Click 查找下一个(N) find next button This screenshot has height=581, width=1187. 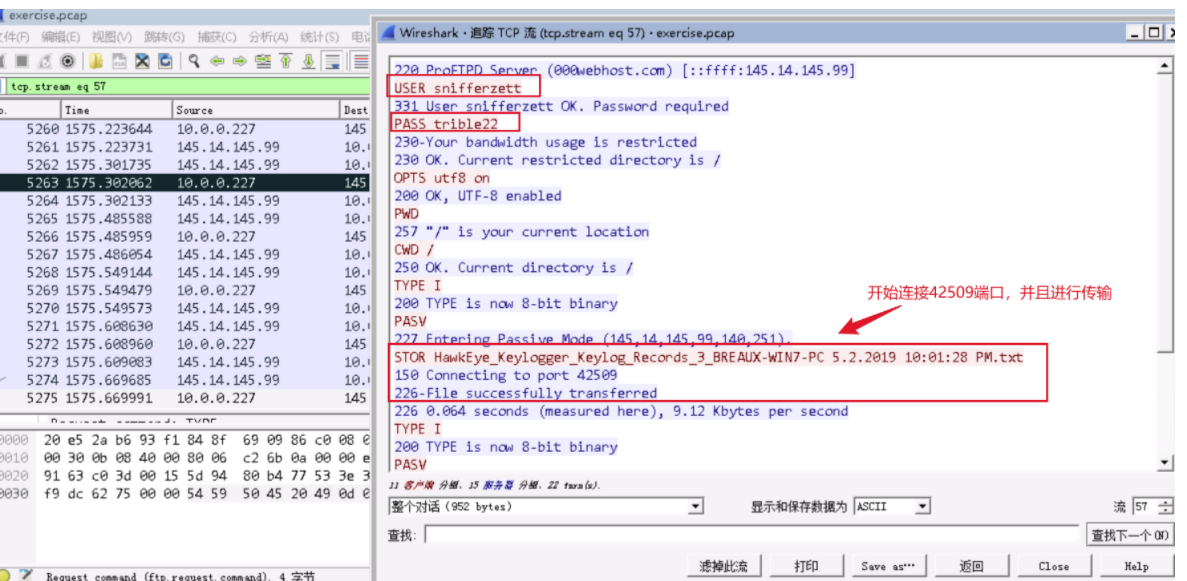(x=1129, y=535)
